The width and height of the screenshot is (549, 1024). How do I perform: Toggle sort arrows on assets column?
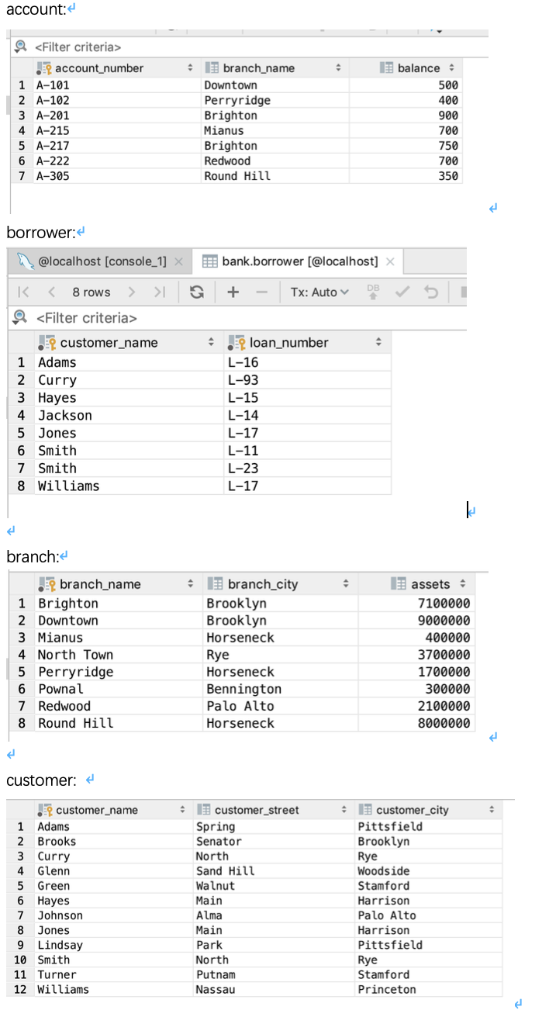coord(463,584)
